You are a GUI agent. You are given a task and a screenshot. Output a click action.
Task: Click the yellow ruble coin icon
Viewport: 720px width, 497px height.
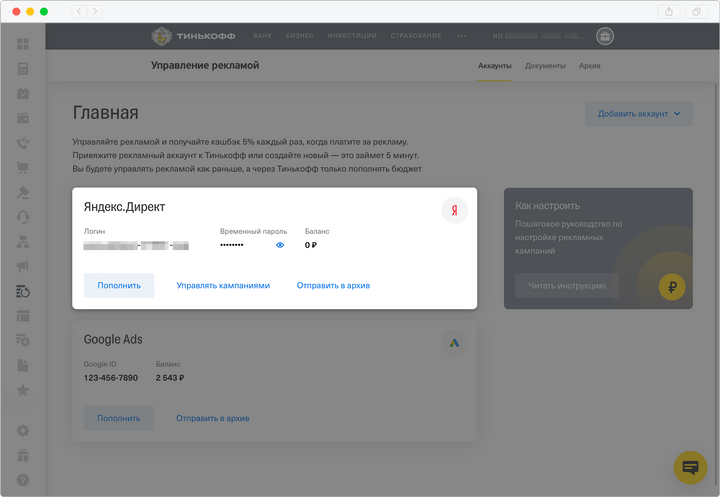tap(672, 287)
